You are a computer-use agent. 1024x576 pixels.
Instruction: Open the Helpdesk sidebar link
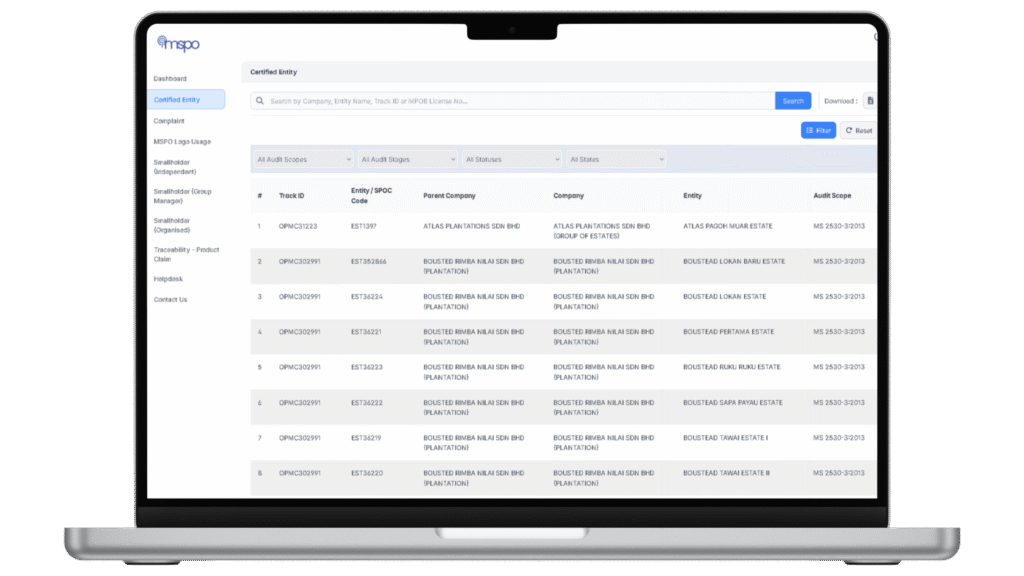(x=168, y=279)
